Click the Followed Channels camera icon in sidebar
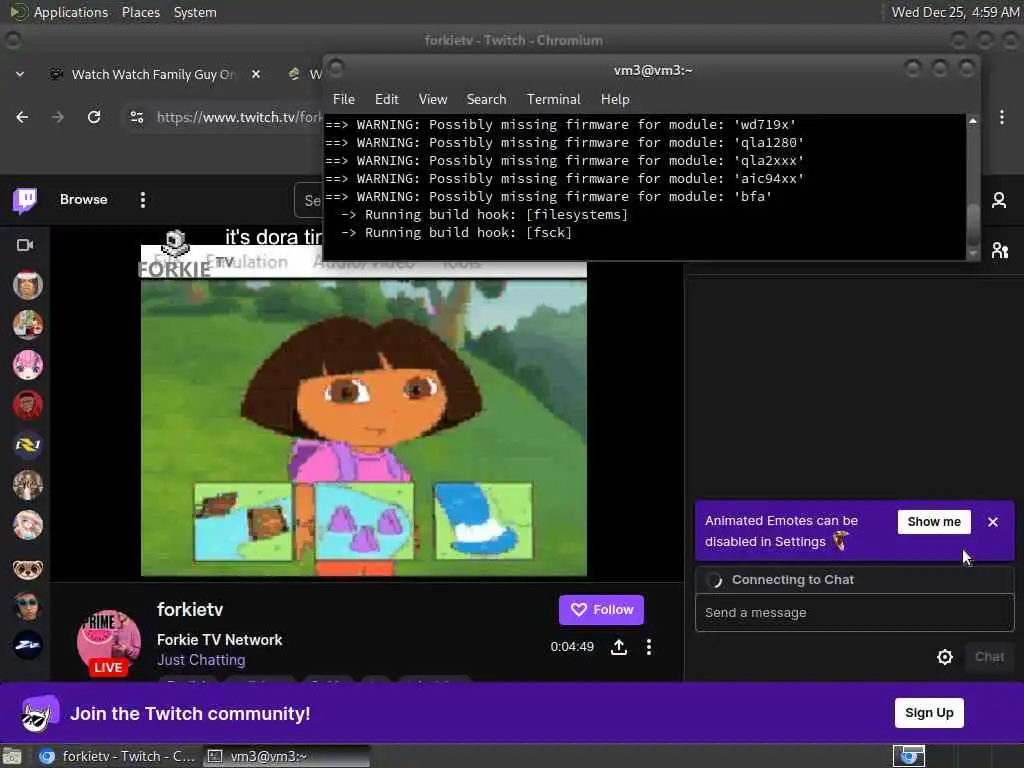Viewport: 1024px width, 768px height. pyautogui.click(x=25, y=245)
